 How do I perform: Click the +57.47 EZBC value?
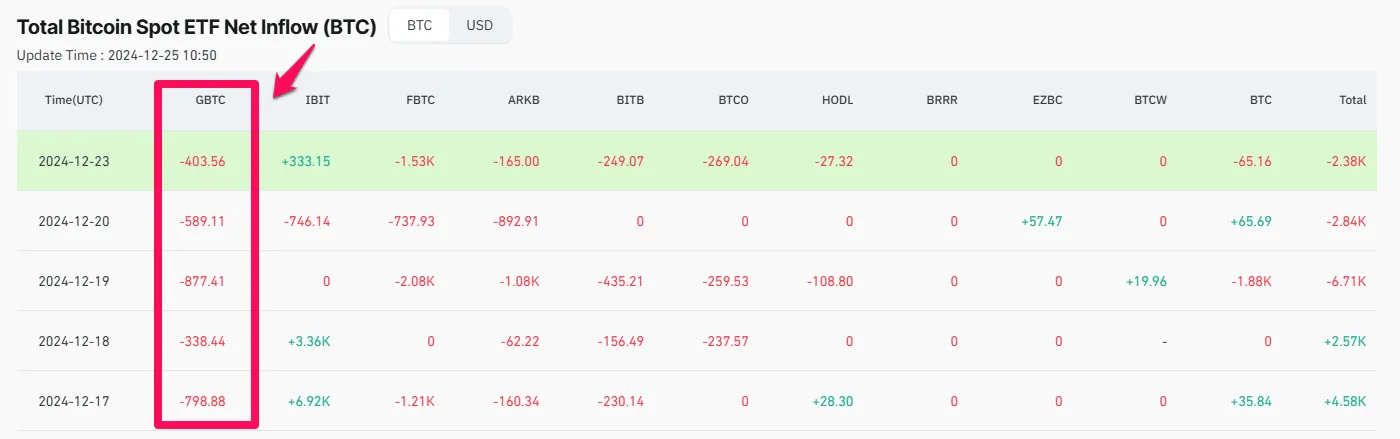[x=1040, y=221]
